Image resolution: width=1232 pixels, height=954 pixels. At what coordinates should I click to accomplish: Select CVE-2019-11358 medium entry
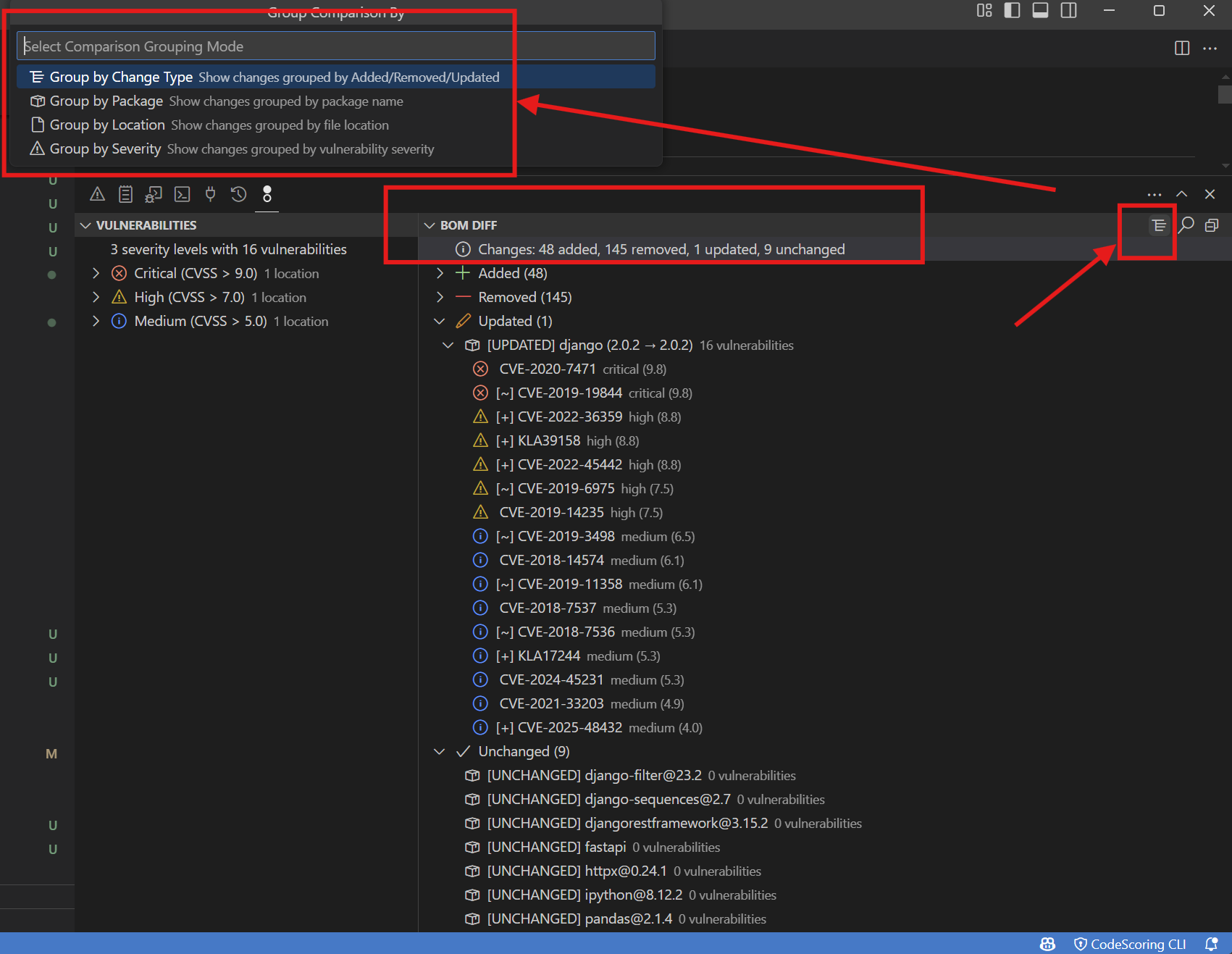(x=825, y=584)
